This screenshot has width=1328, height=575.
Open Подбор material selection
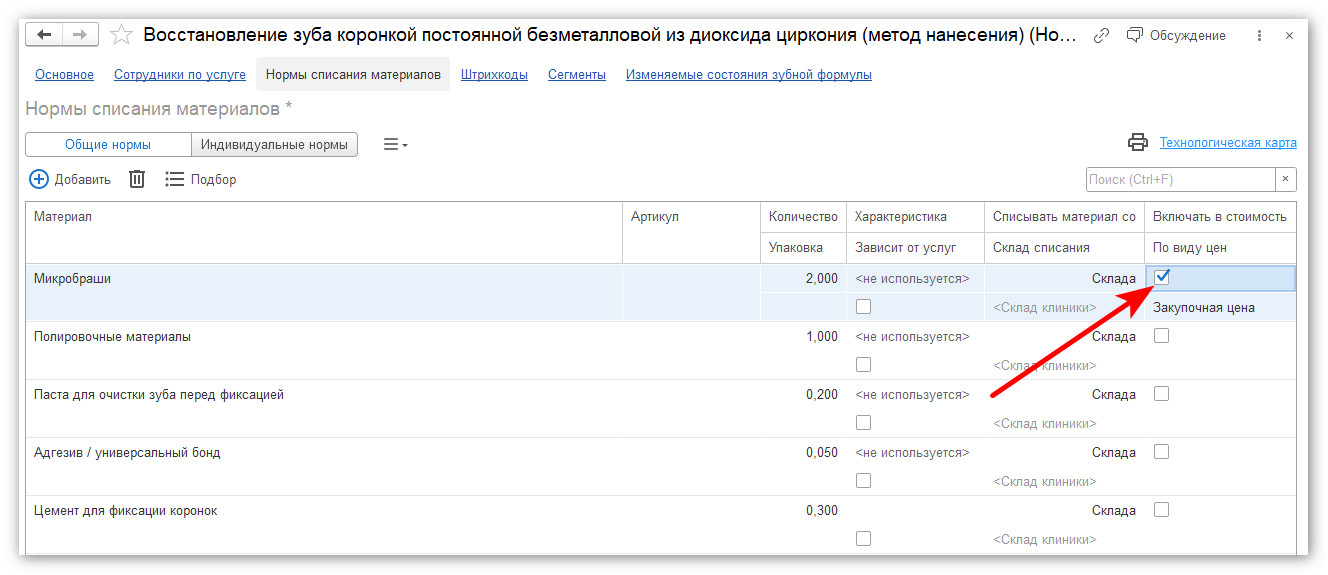coord(201,180)
